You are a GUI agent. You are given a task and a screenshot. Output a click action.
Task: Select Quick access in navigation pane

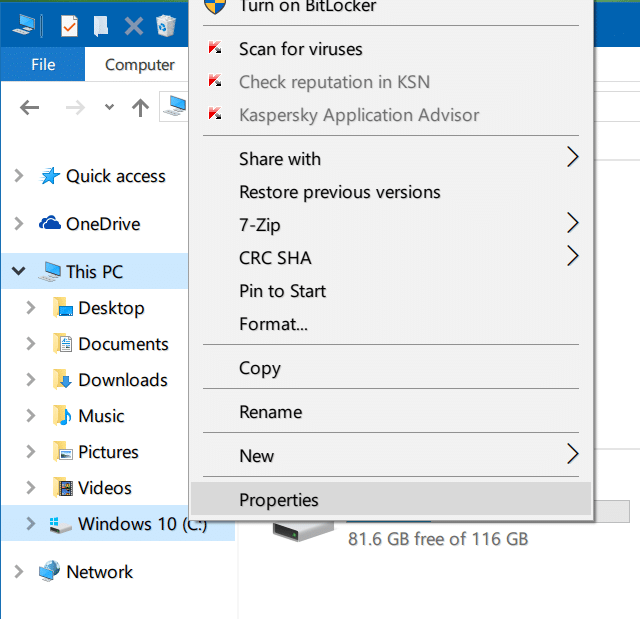pyautogui.click(x=116, y=176)
